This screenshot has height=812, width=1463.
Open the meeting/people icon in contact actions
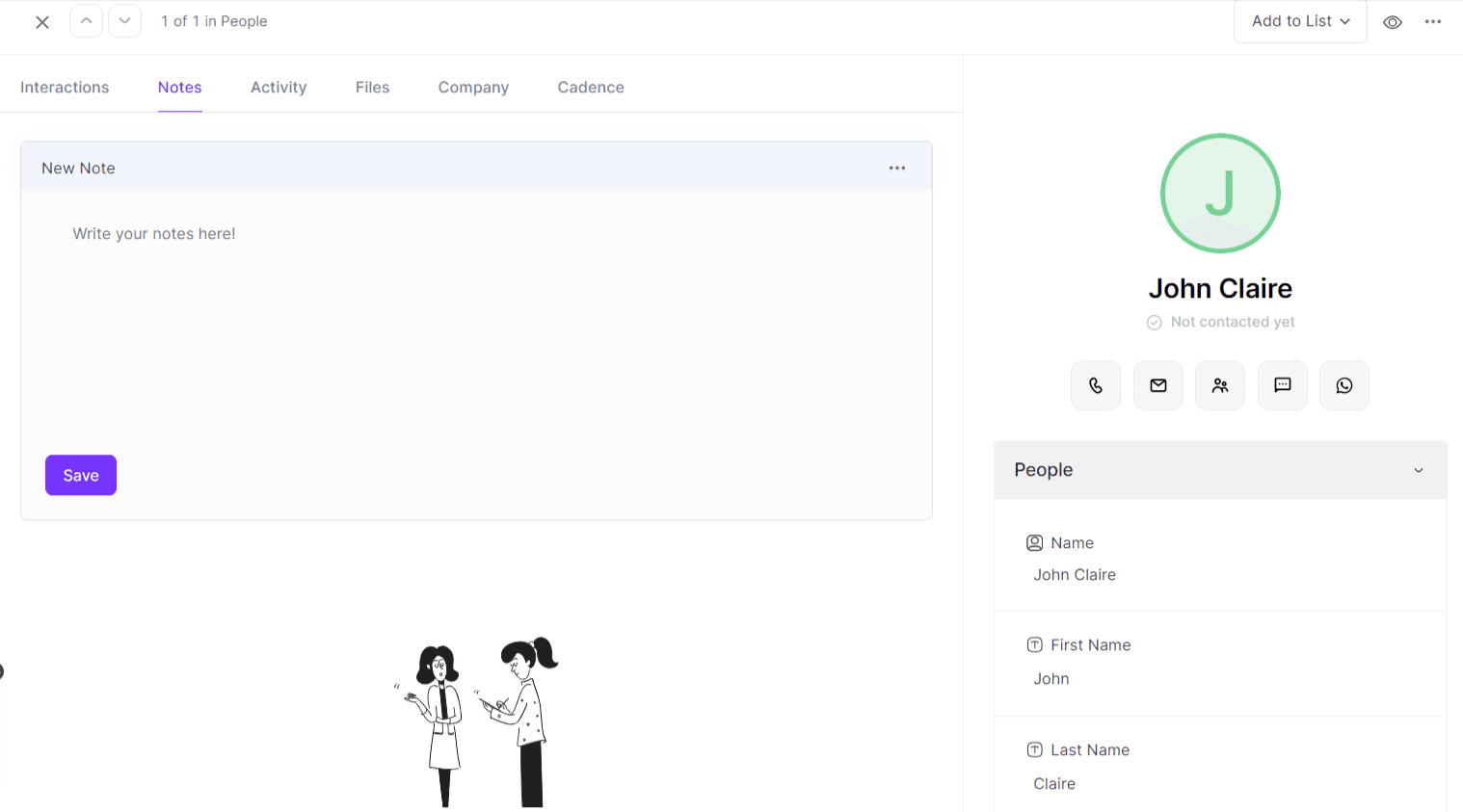[1219, 384]
